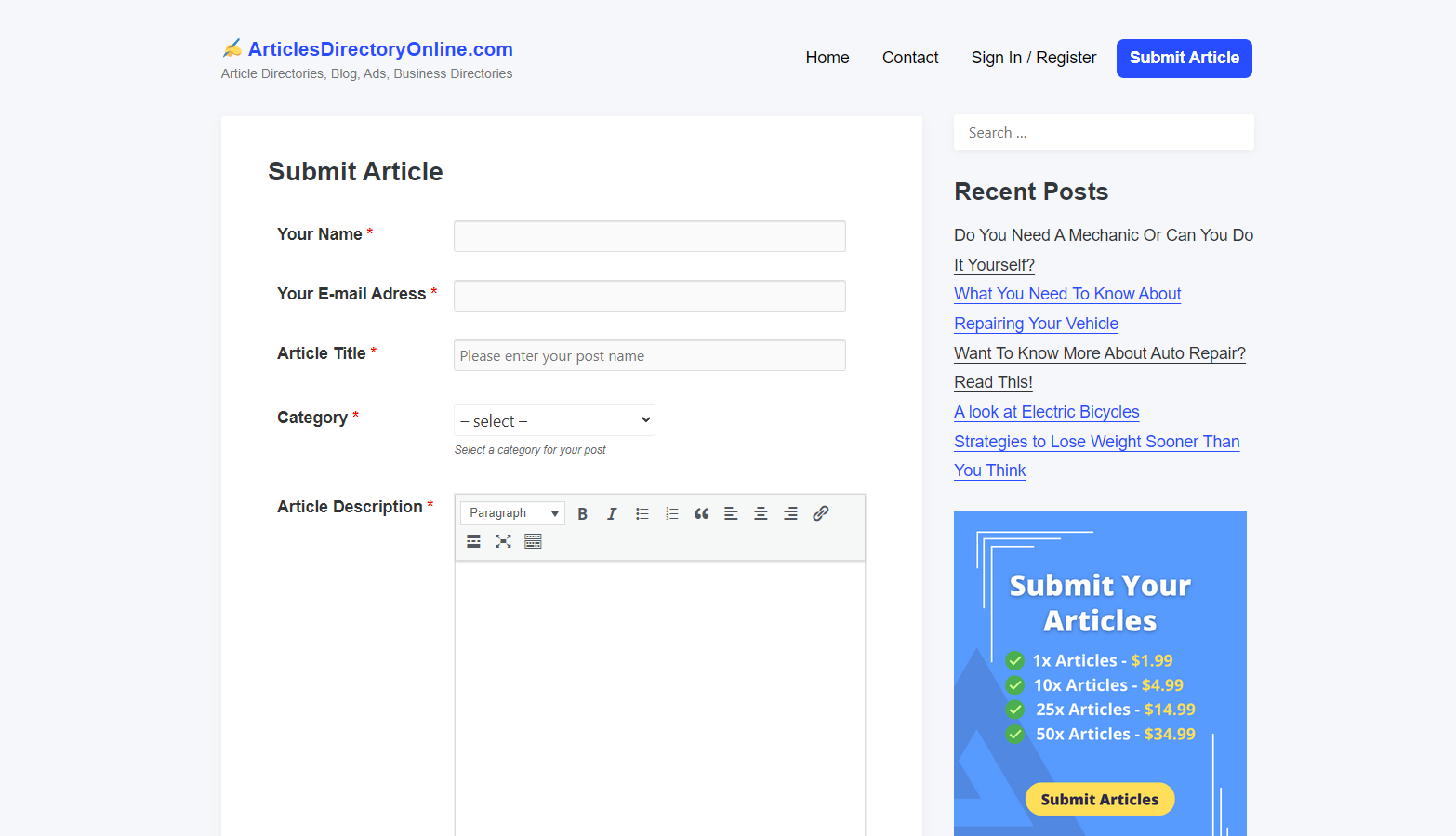Open 'A look at Electric Bicycles' post
The width and height of the screenshot is (1456, 836).
(1046, 412)
